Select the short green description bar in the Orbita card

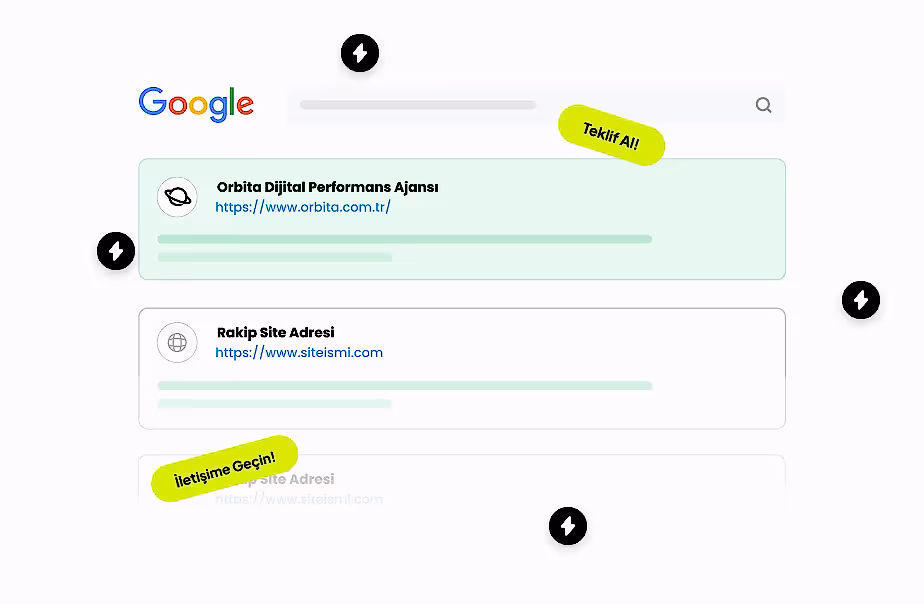click(x=274, y=257)
